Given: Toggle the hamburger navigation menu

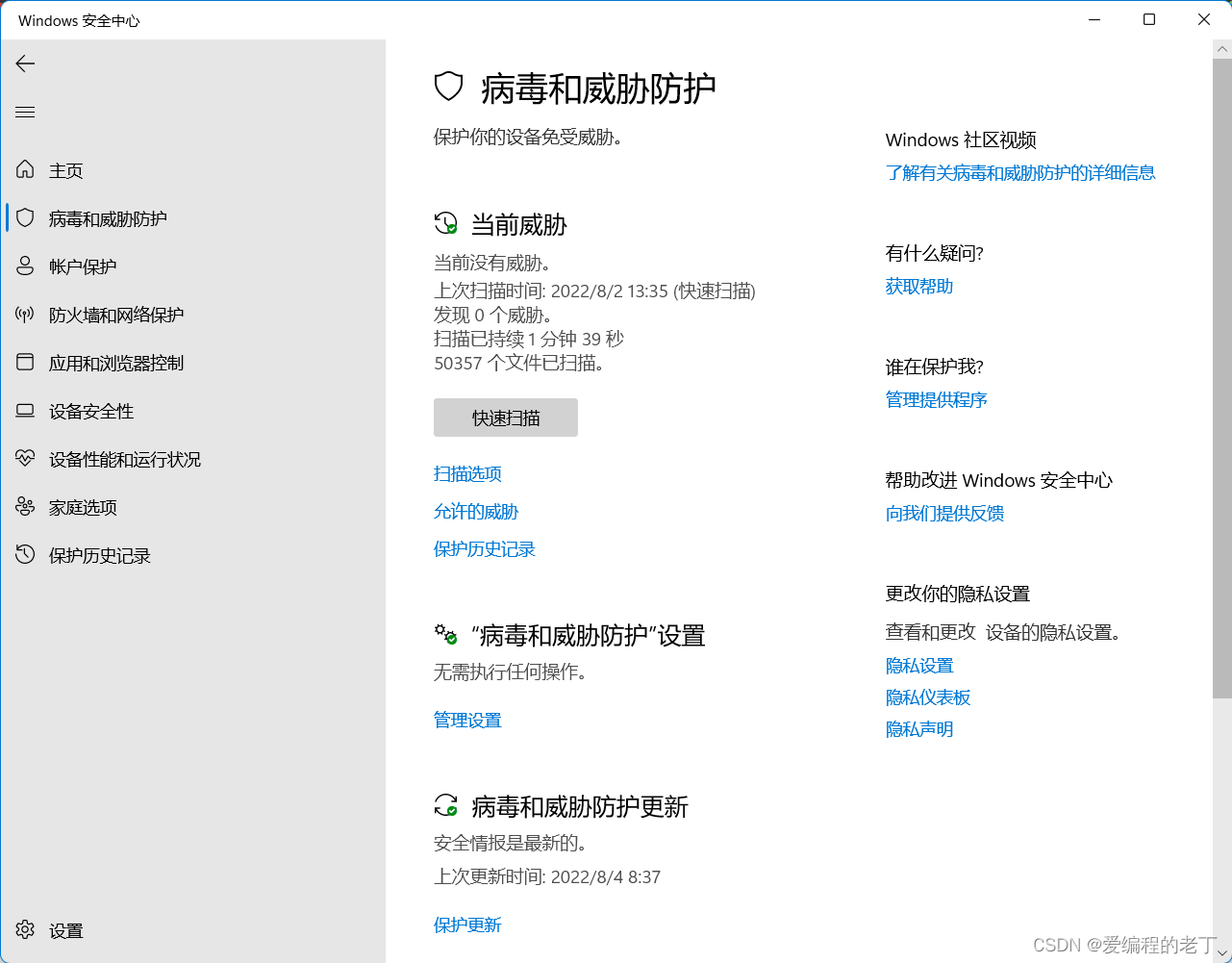Looking at the screenshot, I should [x=25, y=113].
